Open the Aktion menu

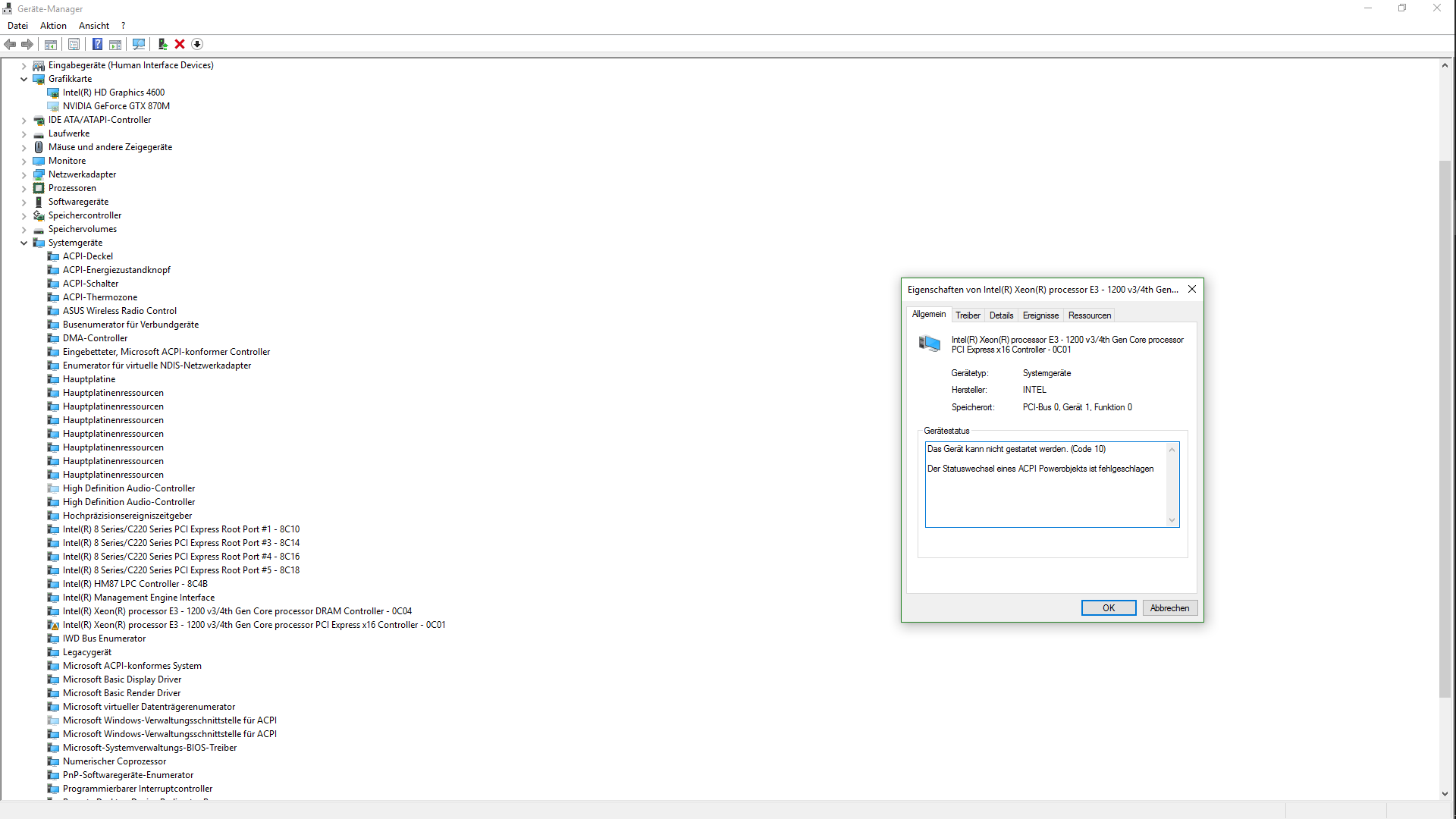(x=53, y=26)
